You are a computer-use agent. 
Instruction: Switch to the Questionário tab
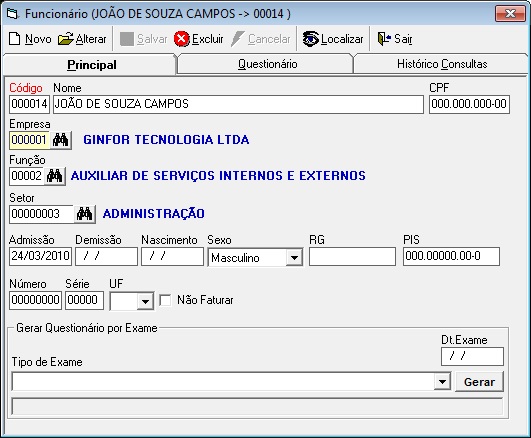[x=268, y=64]
